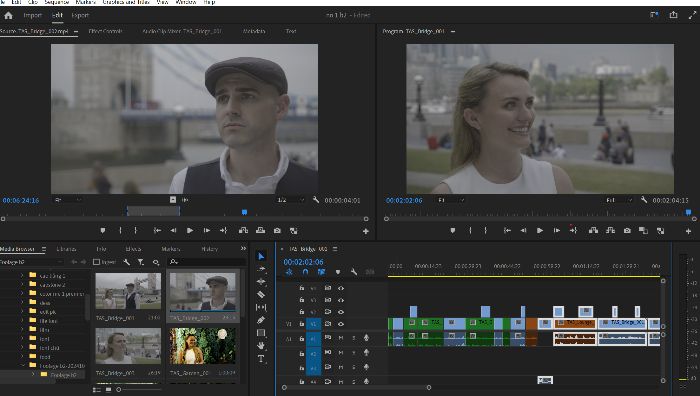The width and height of the screenshot is (700, 396).
Task: Open timeline display settings wrench
Action: 354,271
